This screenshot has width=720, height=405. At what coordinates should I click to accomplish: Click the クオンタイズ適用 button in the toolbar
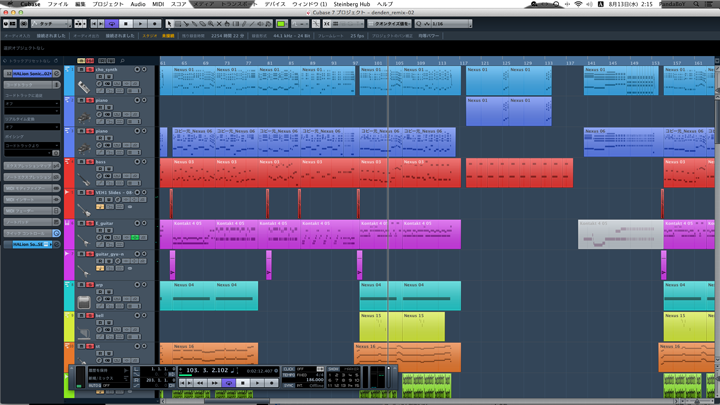pos(390,23)
